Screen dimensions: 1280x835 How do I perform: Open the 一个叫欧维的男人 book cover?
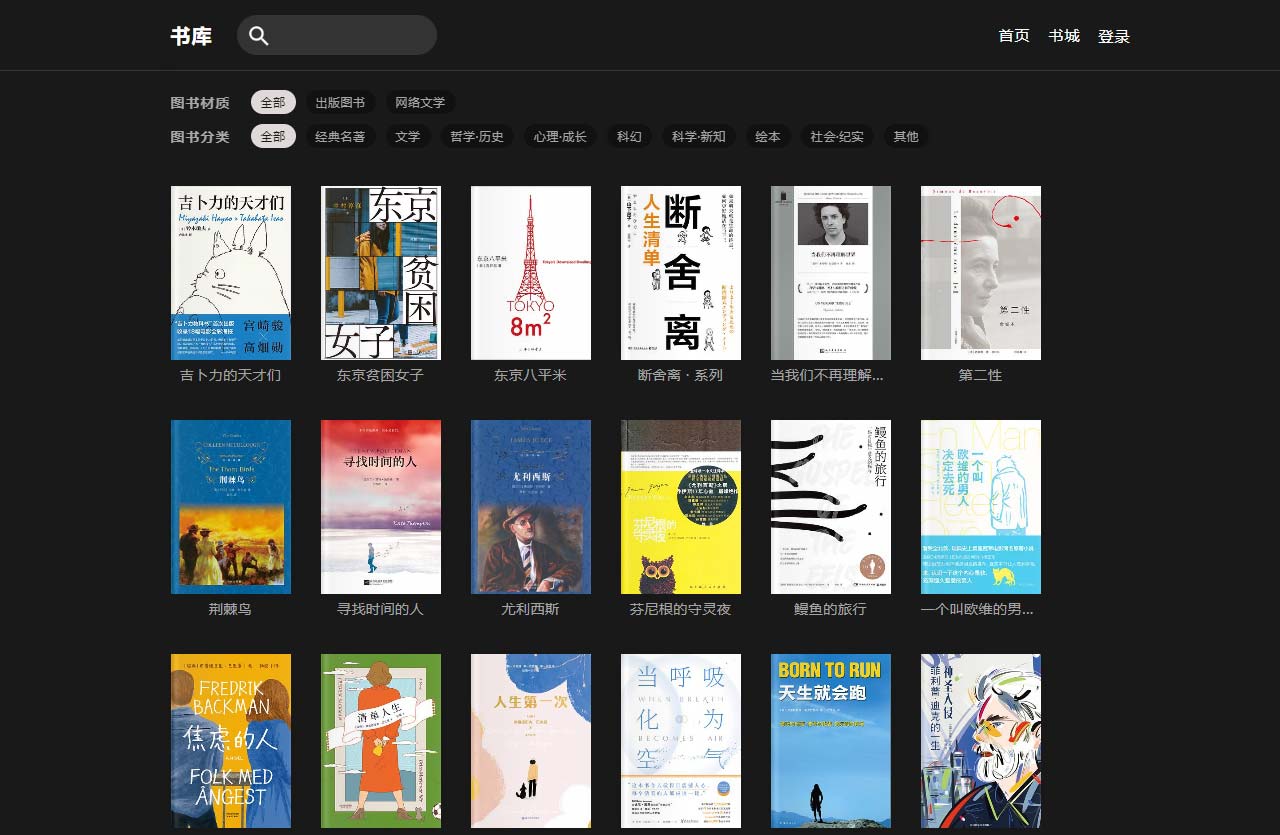point(981,507)
